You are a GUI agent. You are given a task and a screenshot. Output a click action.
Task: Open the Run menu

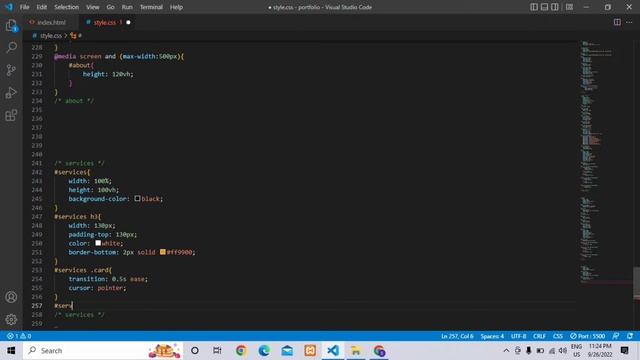point(127,7)
